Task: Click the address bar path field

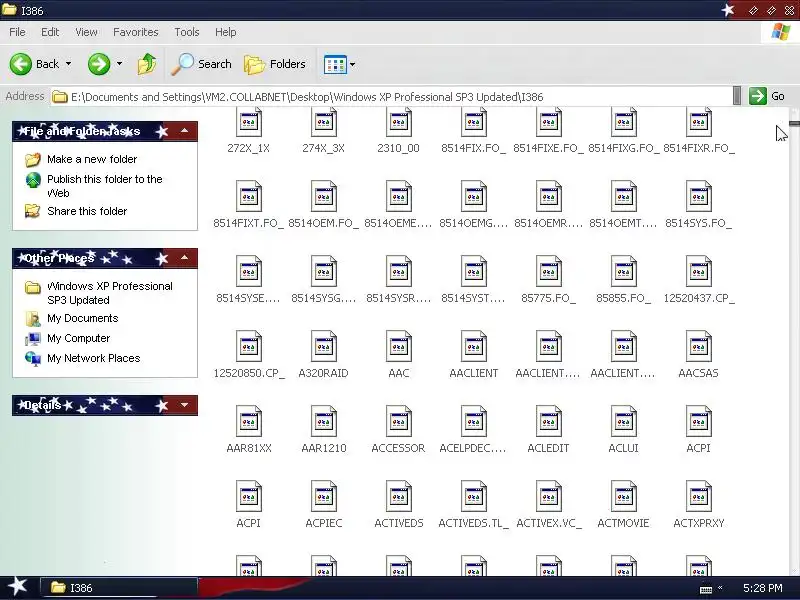Action: pyautogui.click(x=391, y=96)
